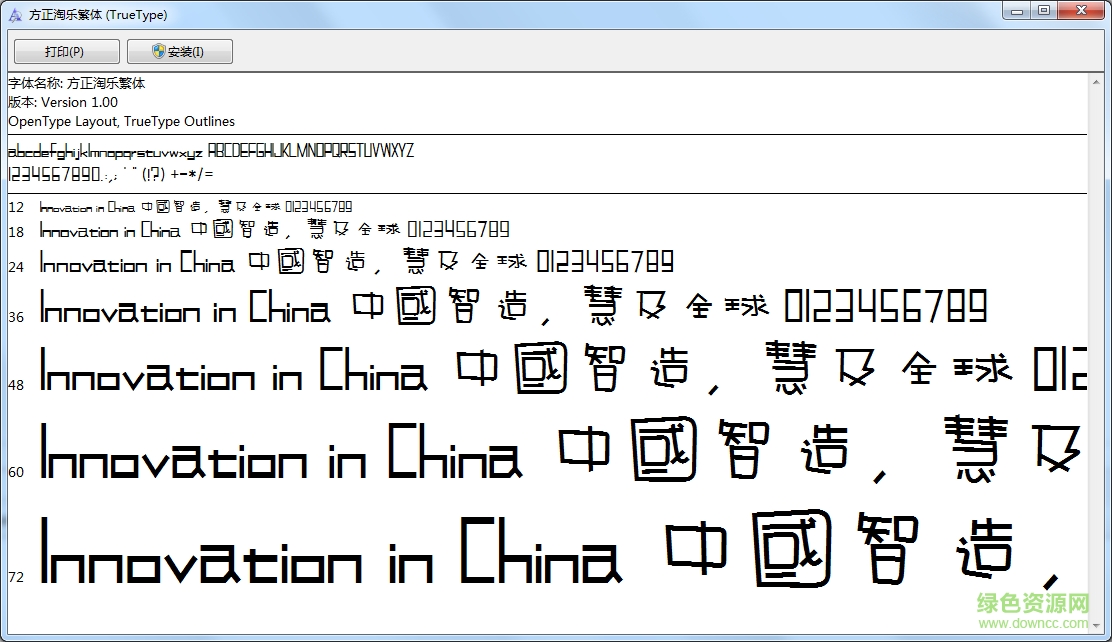Click 'Innovation in China' at size 36
Image resolution: width=1112 pixels, height=642 pixels.
click(x=185, y=306)
